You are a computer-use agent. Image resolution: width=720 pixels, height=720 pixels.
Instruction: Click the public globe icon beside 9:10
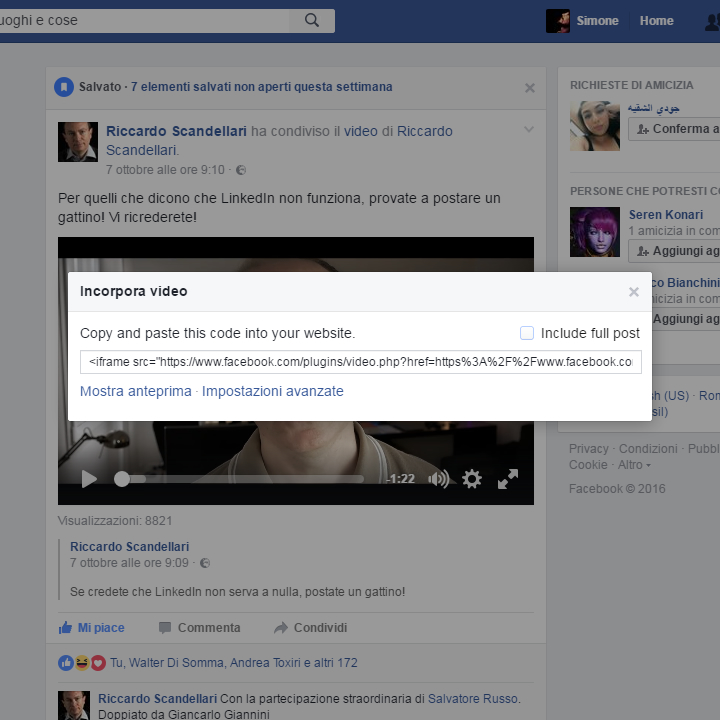pyautogui.click(x=241, y=170)
